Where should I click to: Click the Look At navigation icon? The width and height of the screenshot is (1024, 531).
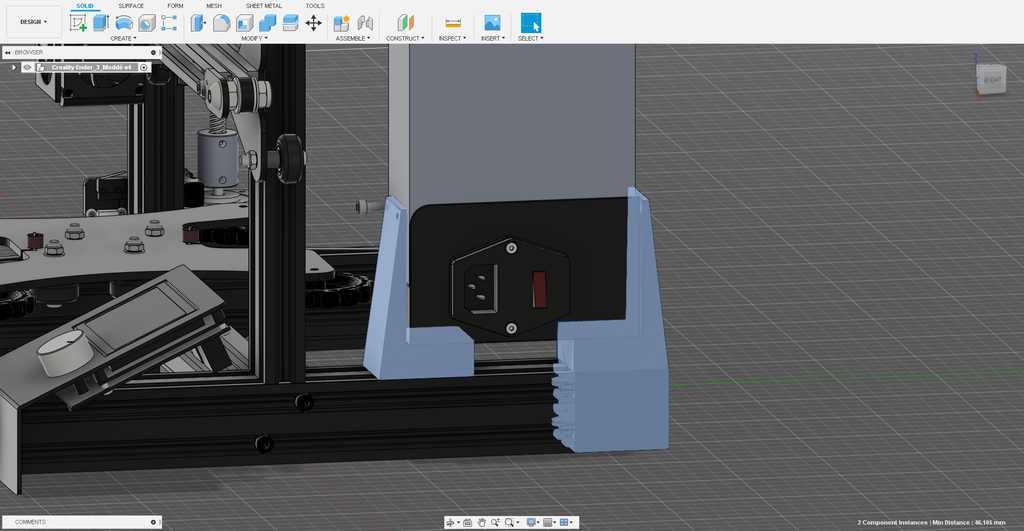(467, 522)
